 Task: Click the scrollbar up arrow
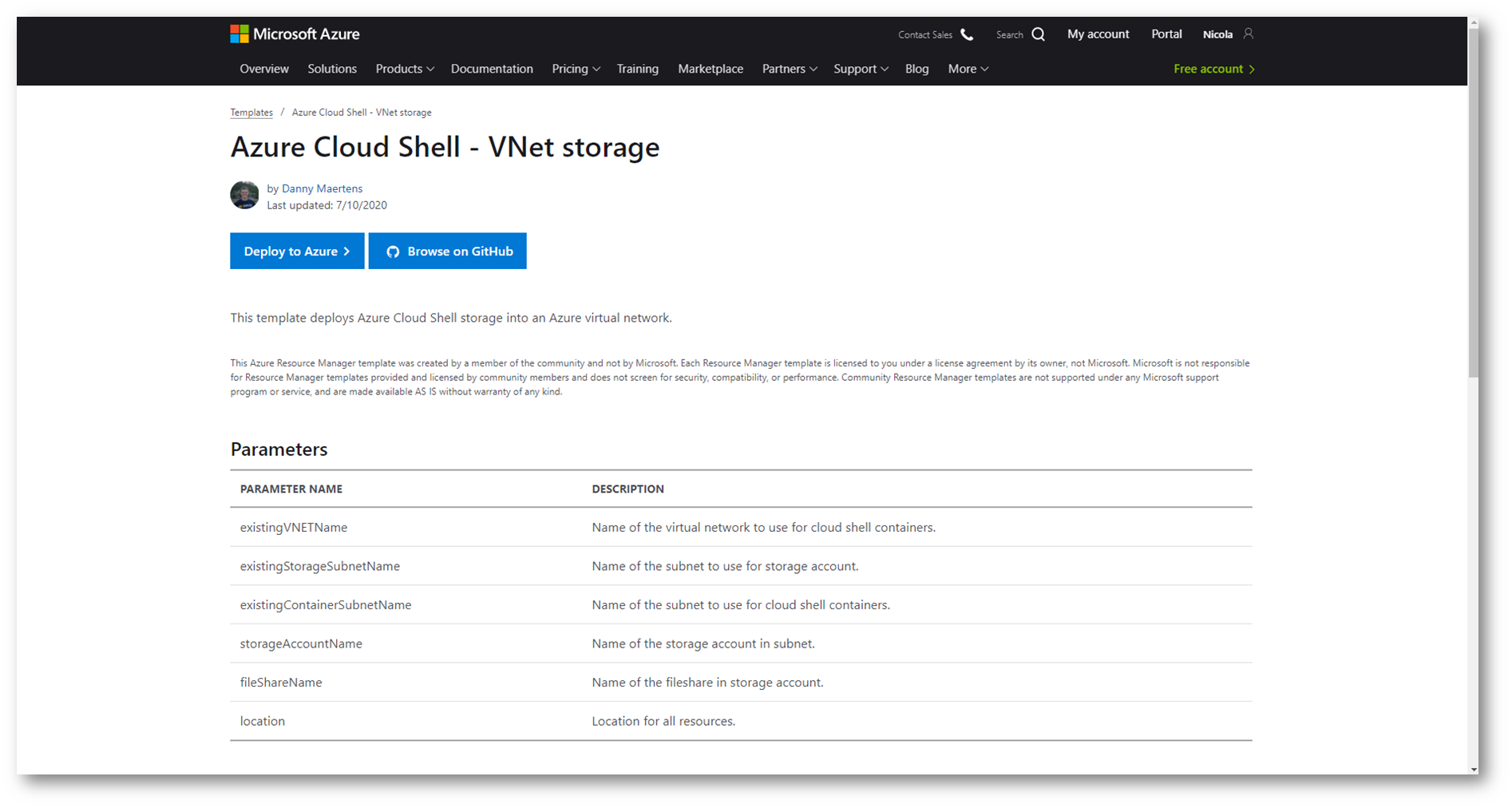point(1473,22)
